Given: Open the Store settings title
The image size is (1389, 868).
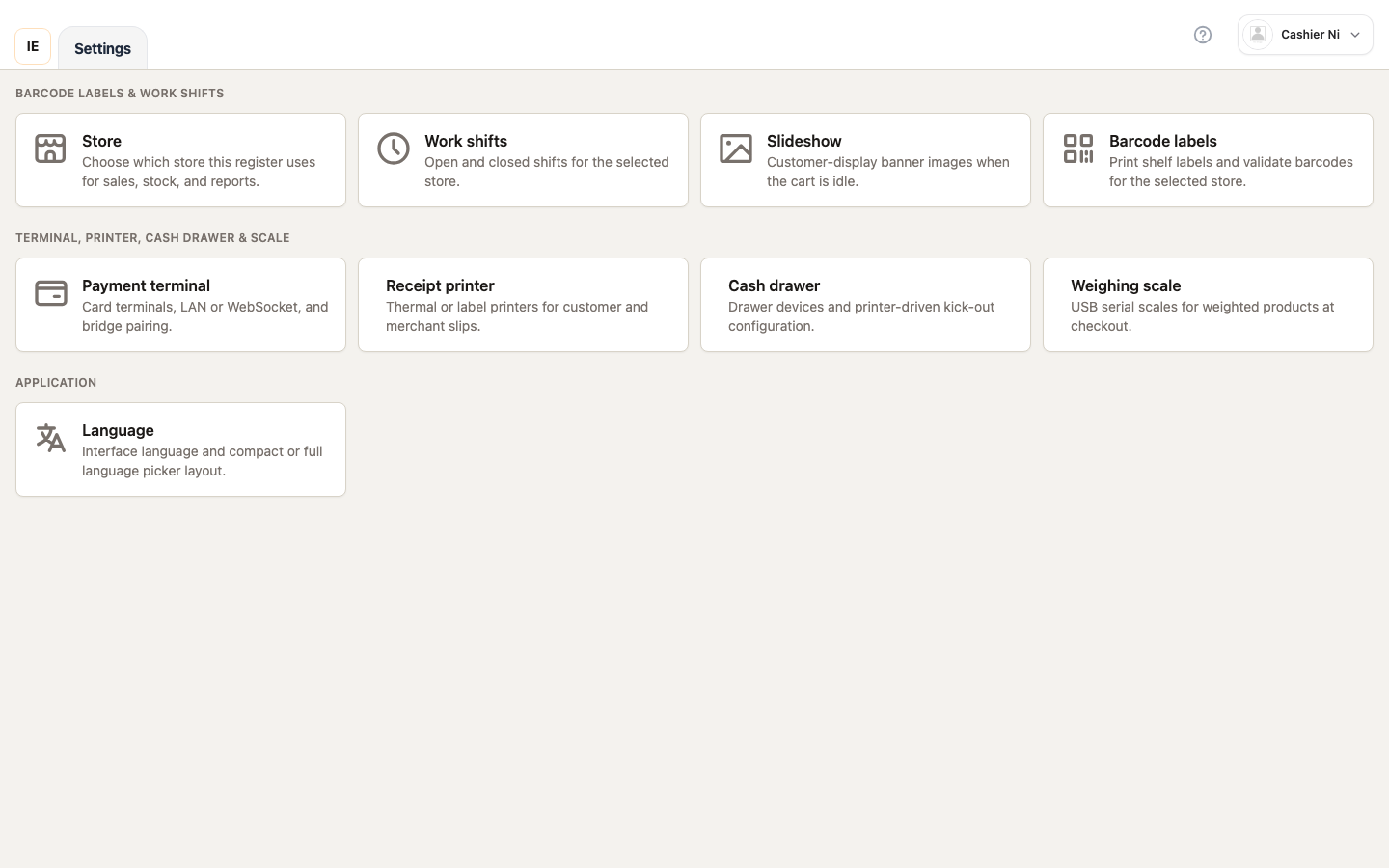Looking at the screenshot, I should click(x=101, y=141).
